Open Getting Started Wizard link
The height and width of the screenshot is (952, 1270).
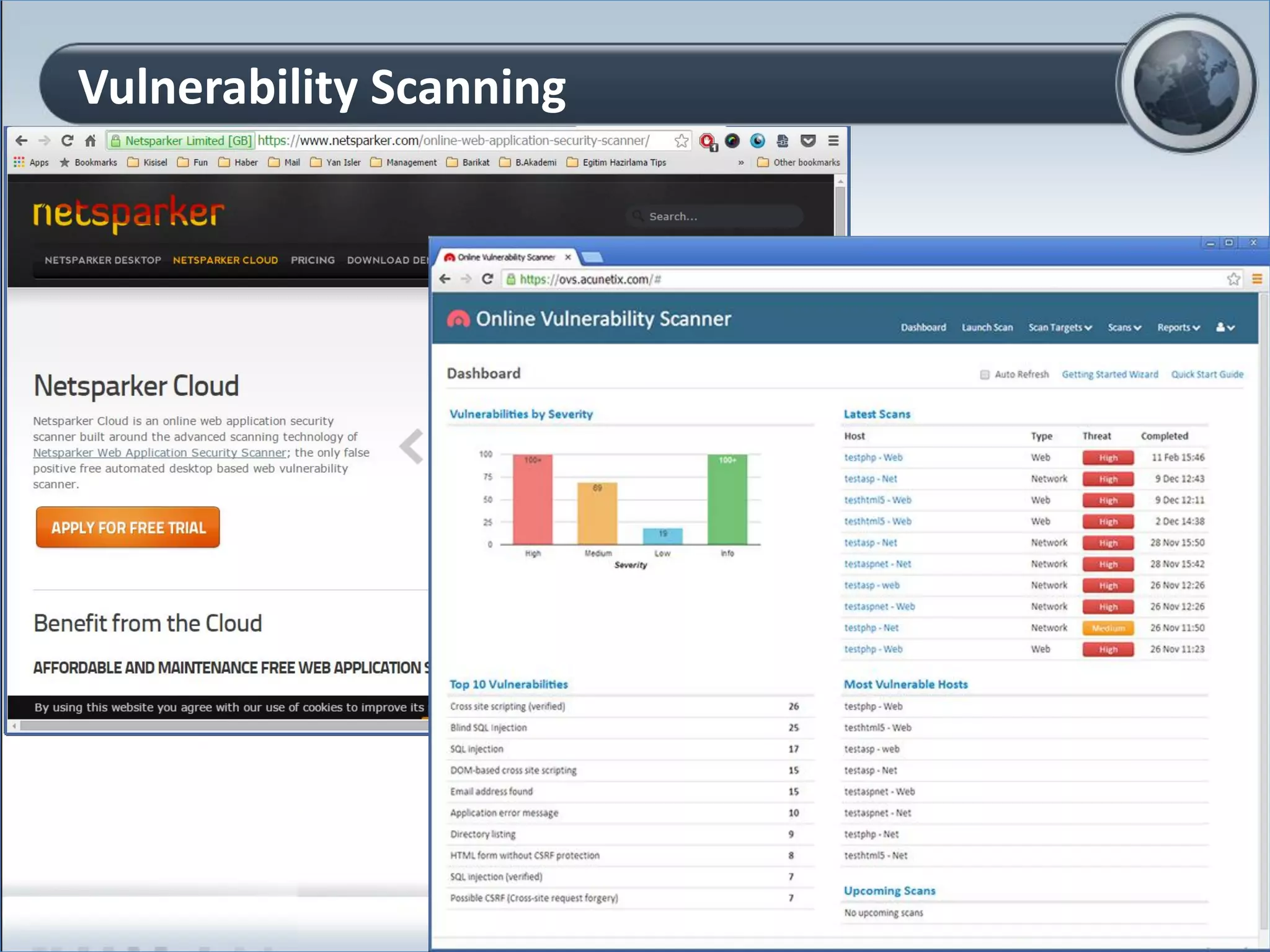tap(1110, 374)
